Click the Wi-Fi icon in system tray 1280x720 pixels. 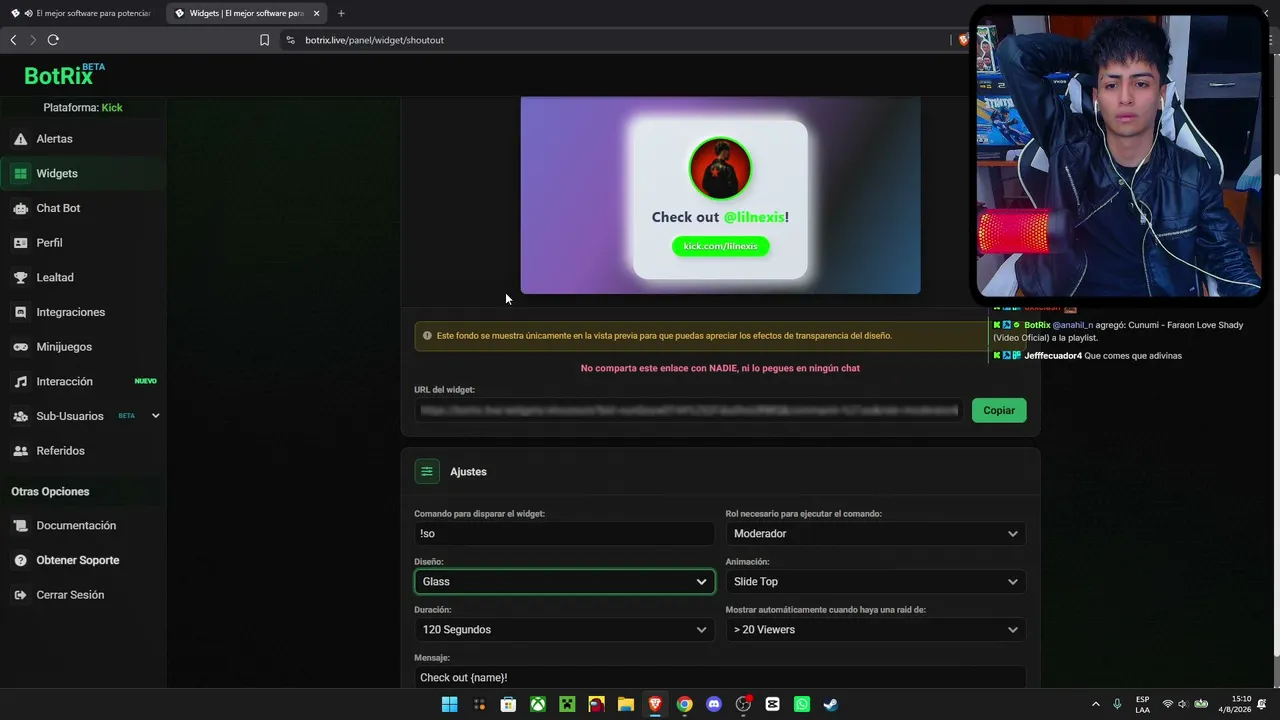[1167, 704]
